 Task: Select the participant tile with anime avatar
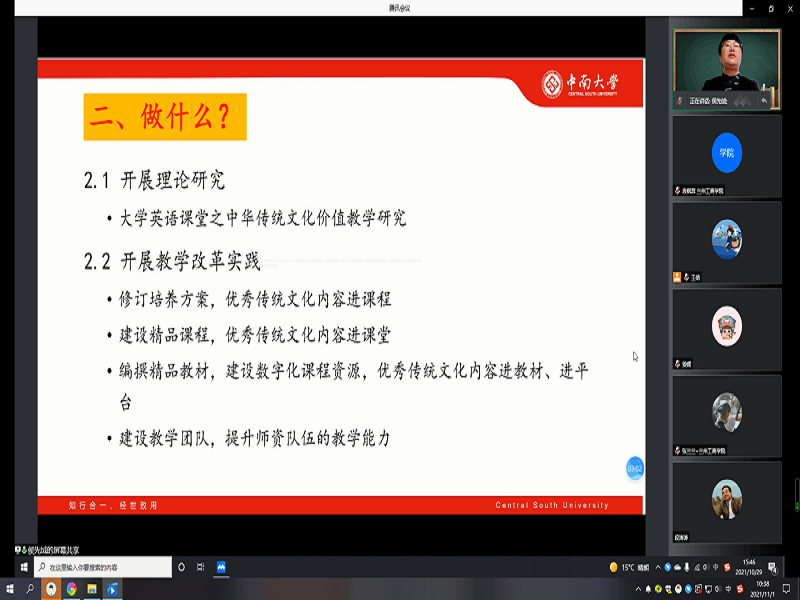[727, 241]
